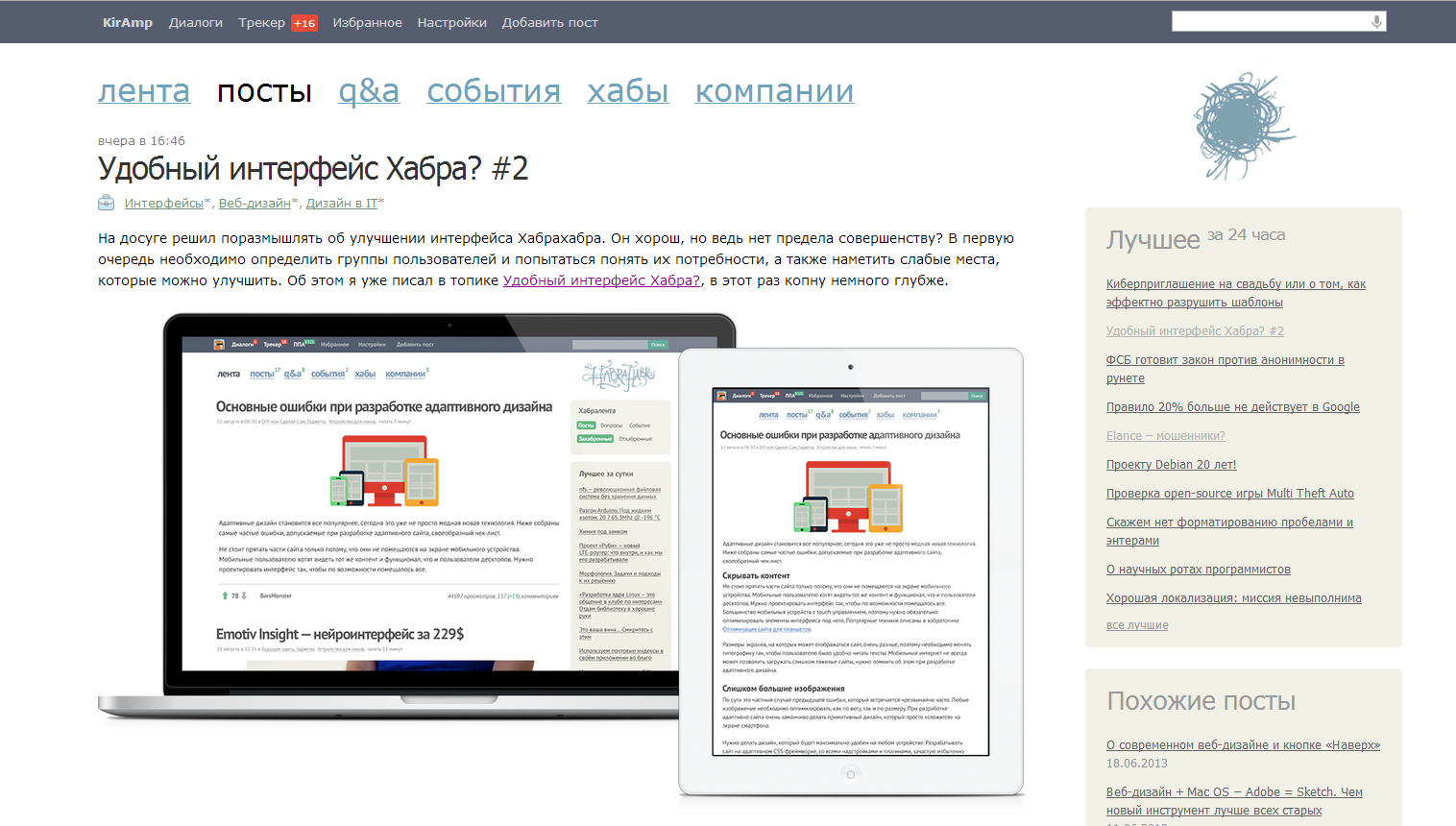1456x826 pixels.
Task: Open Проверка open-source игры Multi Theft Auto
Action: pos(1230,493)
